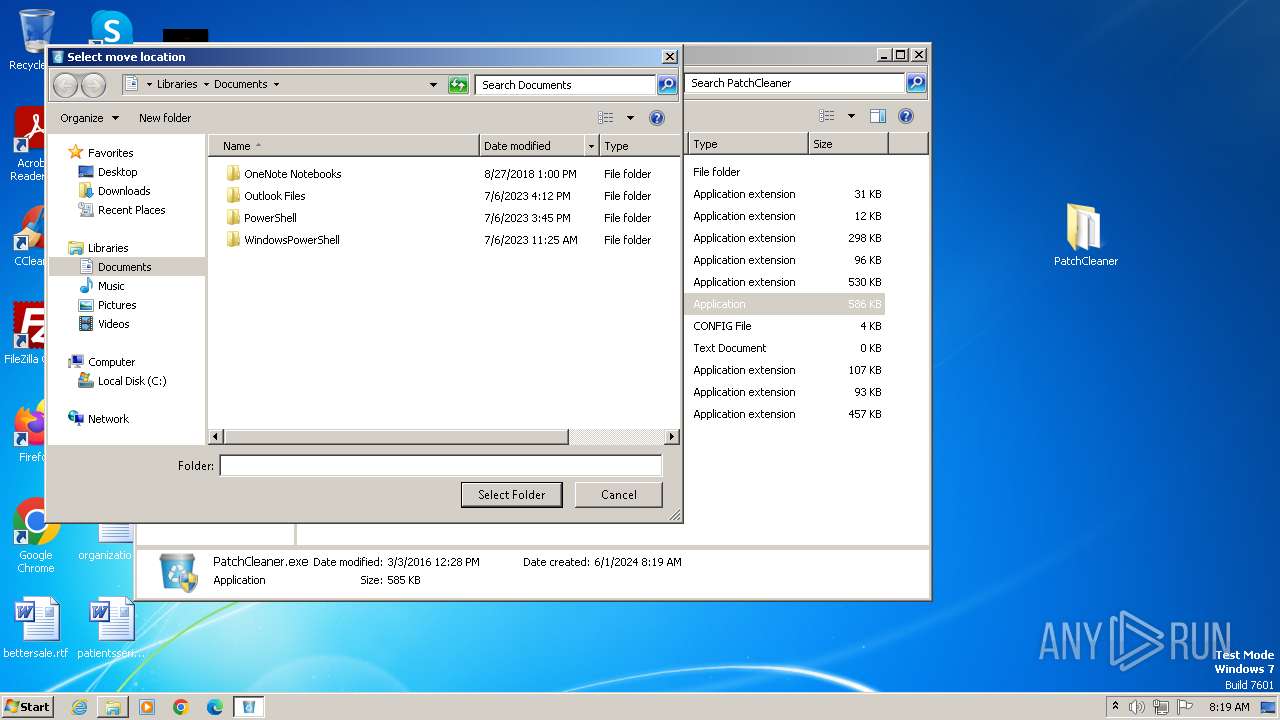Viewport: 1280px width, 720px height.
Task: Select Pictures library in navigation pane
Action: coord(117,305)
